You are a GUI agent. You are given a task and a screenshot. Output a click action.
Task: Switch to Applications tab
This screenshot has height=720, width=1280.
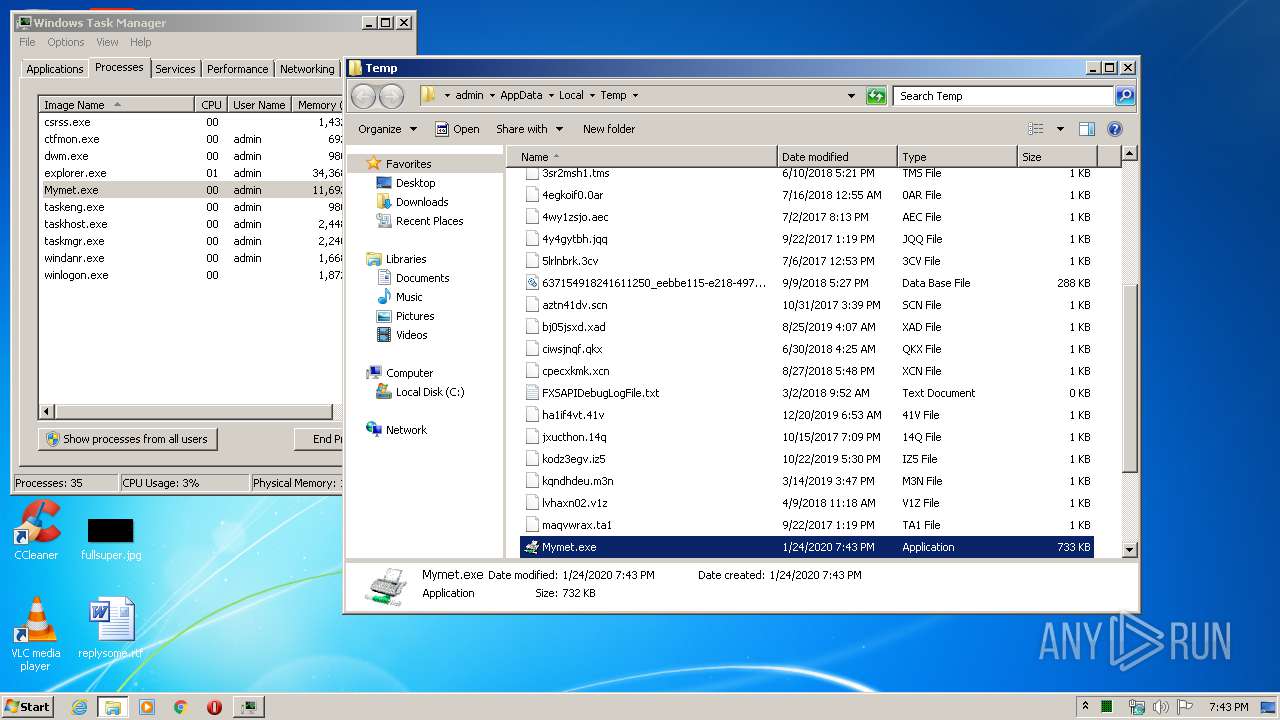[x=54, y=69]
